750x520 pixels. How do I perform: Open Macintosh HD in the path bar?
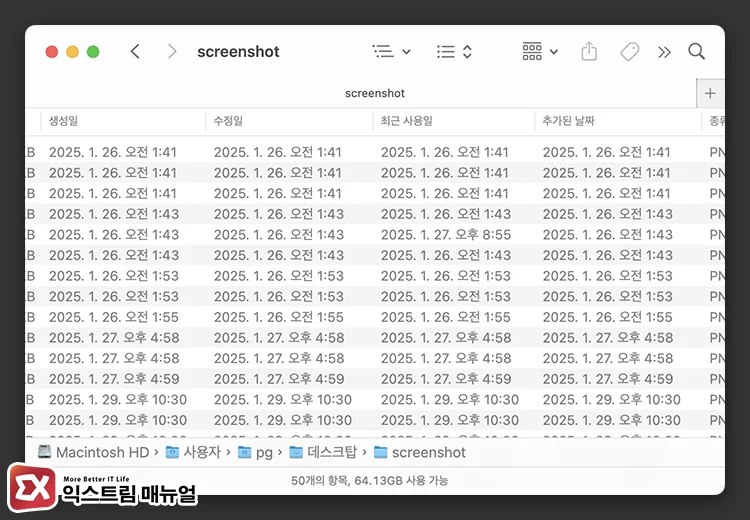(94, 452)
